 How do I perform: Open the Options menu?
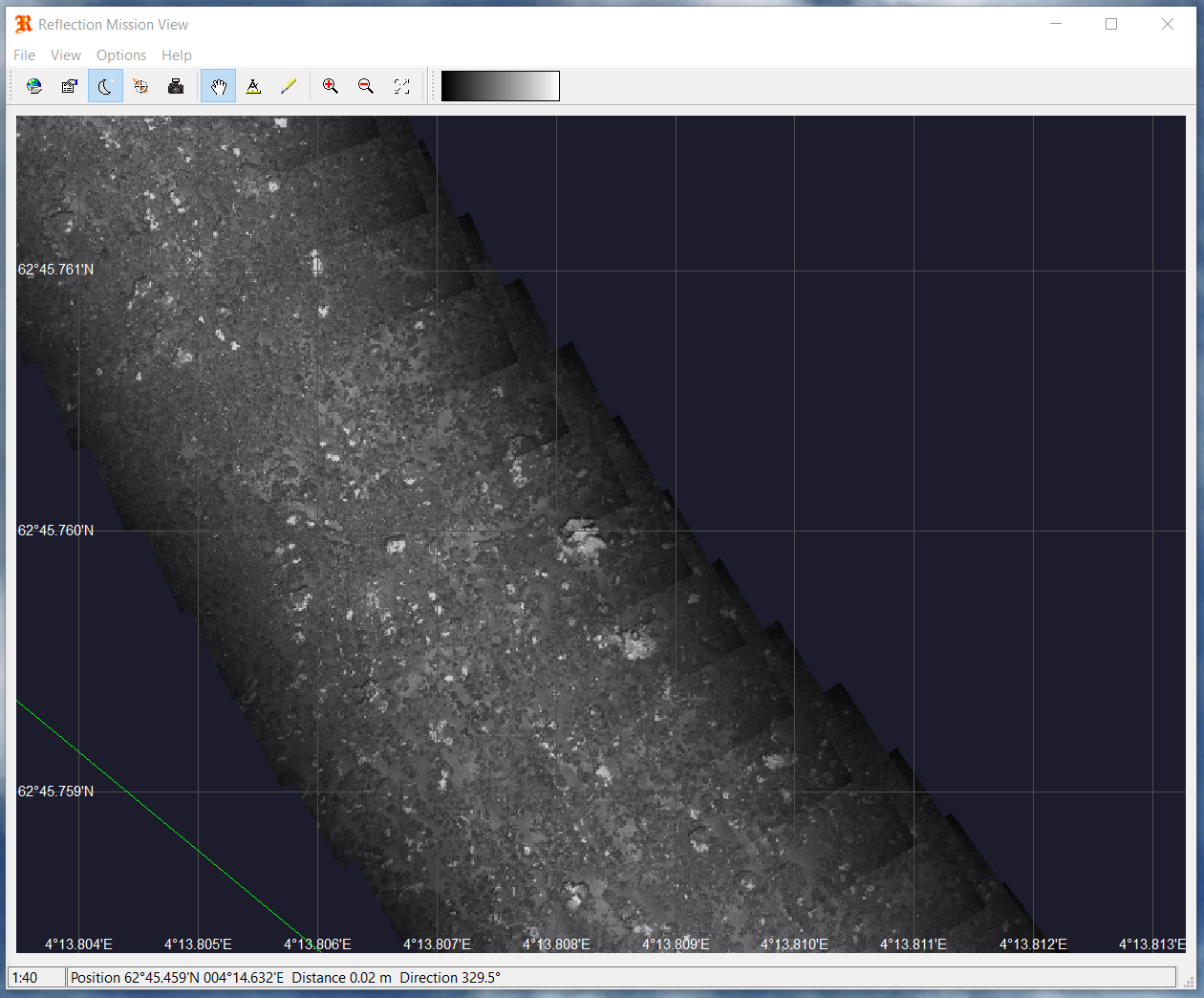tap(120, 54)
